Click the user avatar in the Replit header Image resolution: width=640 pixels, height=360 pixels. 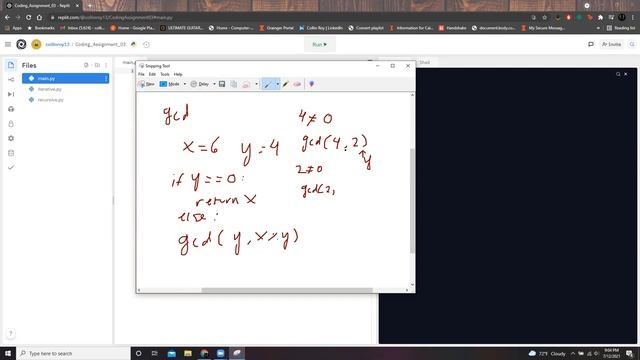coord(36,44)
